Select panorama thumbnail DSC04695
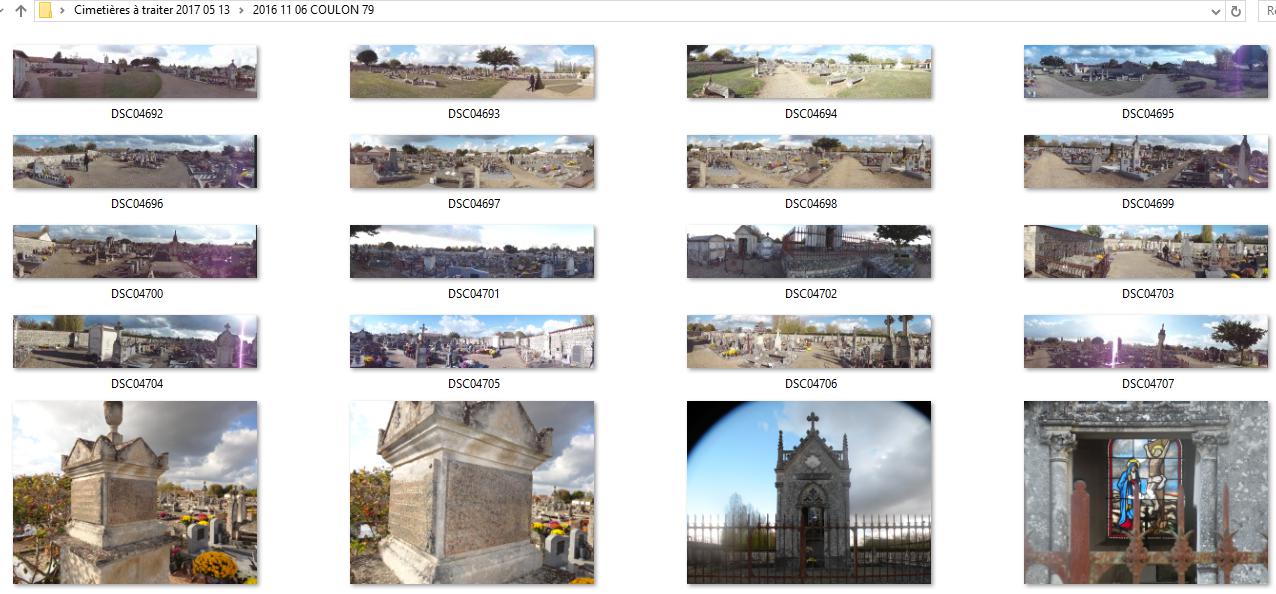 [1146, 71]
